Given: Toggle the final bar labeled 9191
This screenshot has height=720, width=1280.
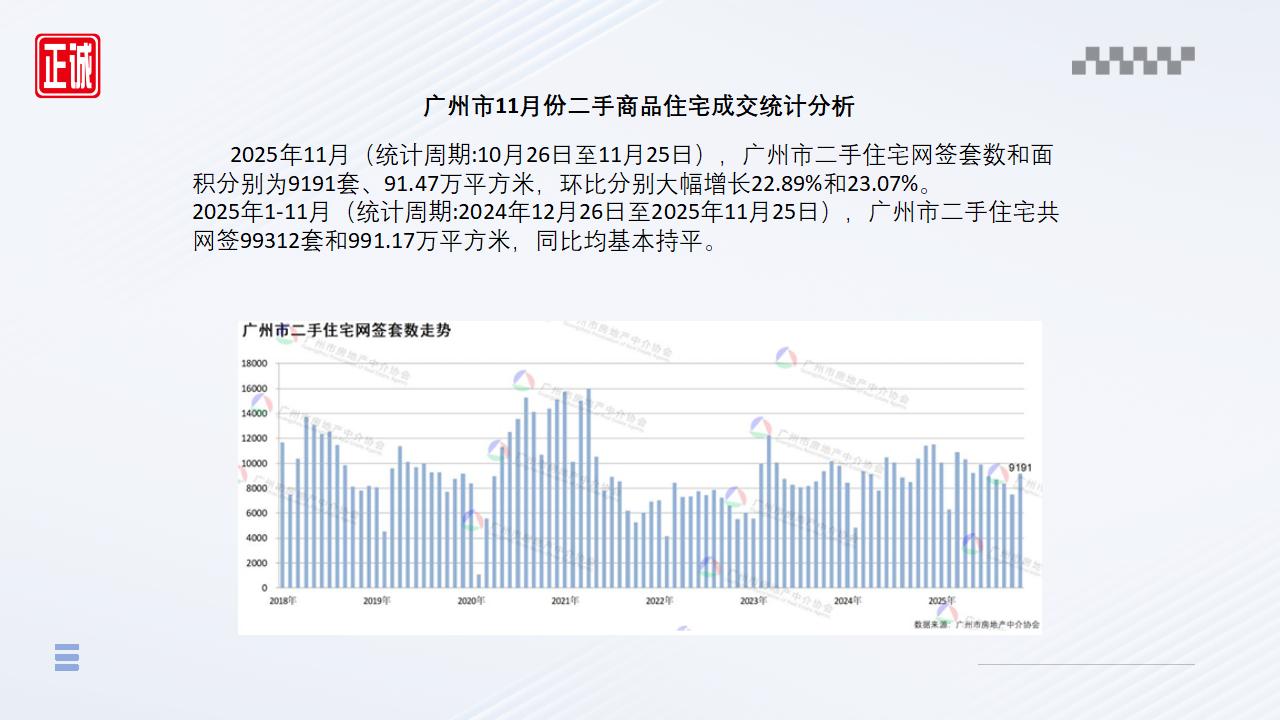Looking at the screenshot, I should click(x=1019, y=530).
